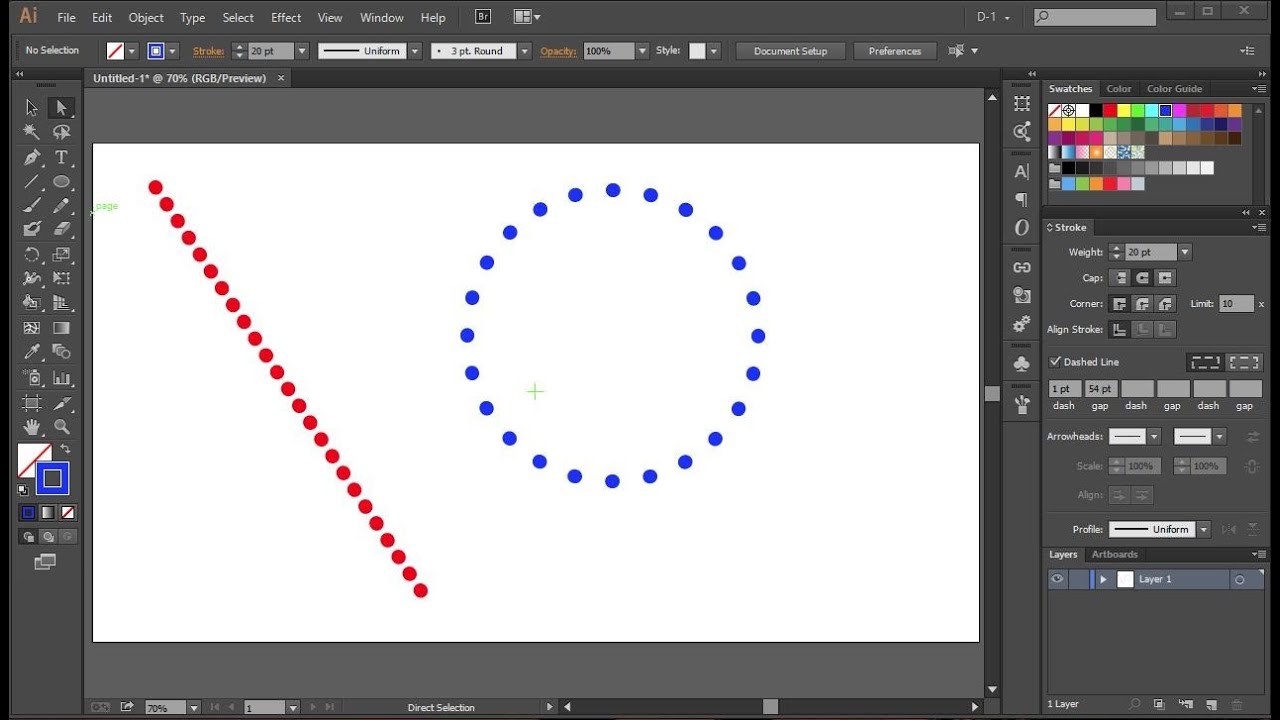
Task: Open the Style dropdown arrow
Action: click(713, 51)
